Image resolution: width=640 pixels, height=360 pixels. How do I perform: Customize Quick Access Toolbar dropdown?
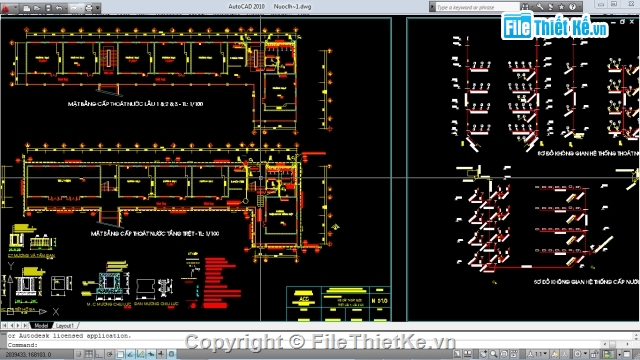coord(98,8)
